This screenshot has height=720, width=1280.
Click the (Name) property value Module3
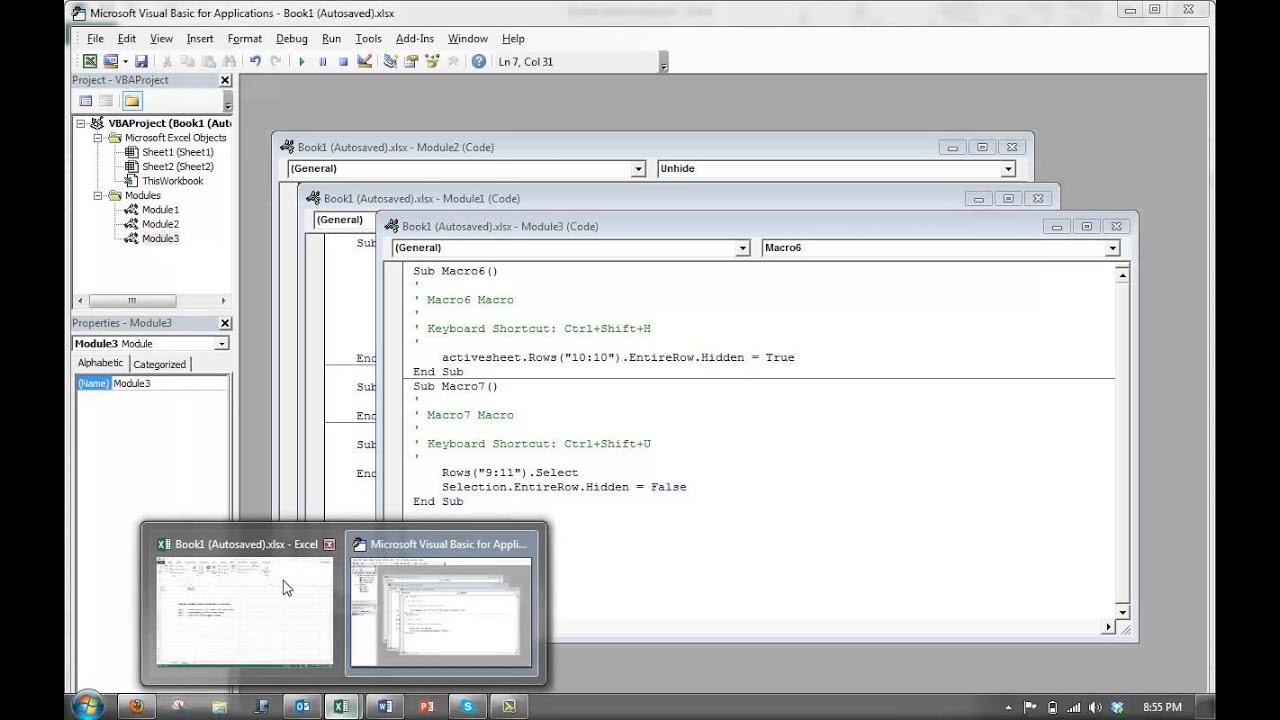click(170, 383)
